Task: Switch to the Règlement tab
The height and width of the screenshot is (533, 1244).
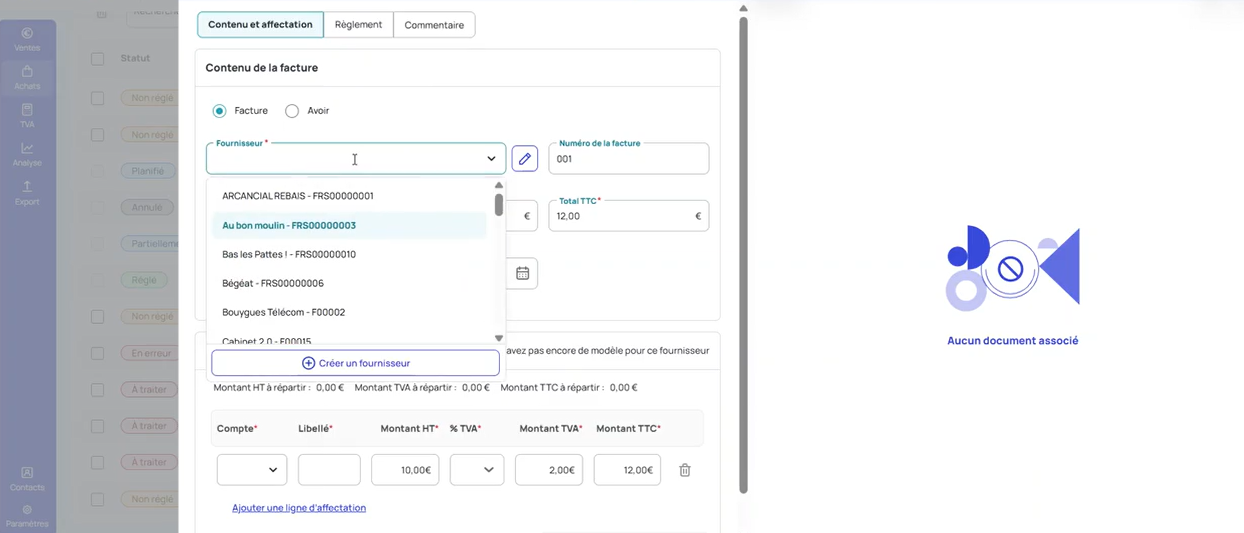Action: pyautogui.click(x=358, y=25)
